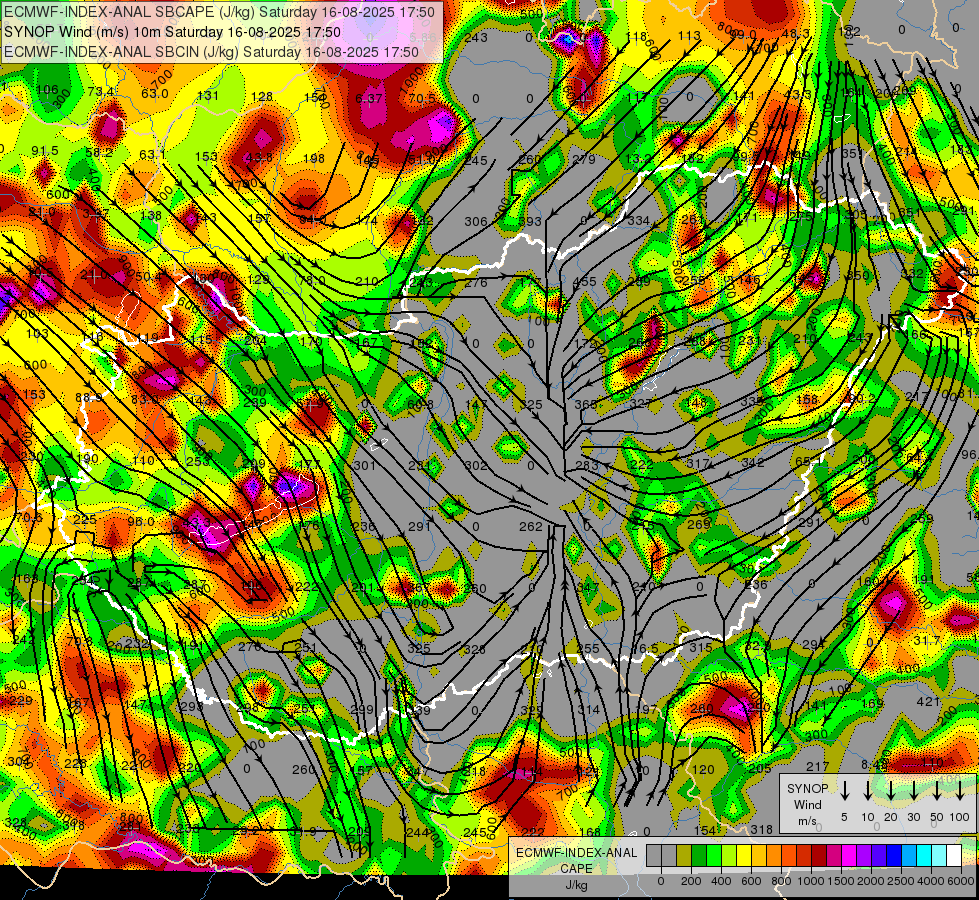Click the map value '421'
The width and height of the screenshot is (979, 900).
coord(928,701)
